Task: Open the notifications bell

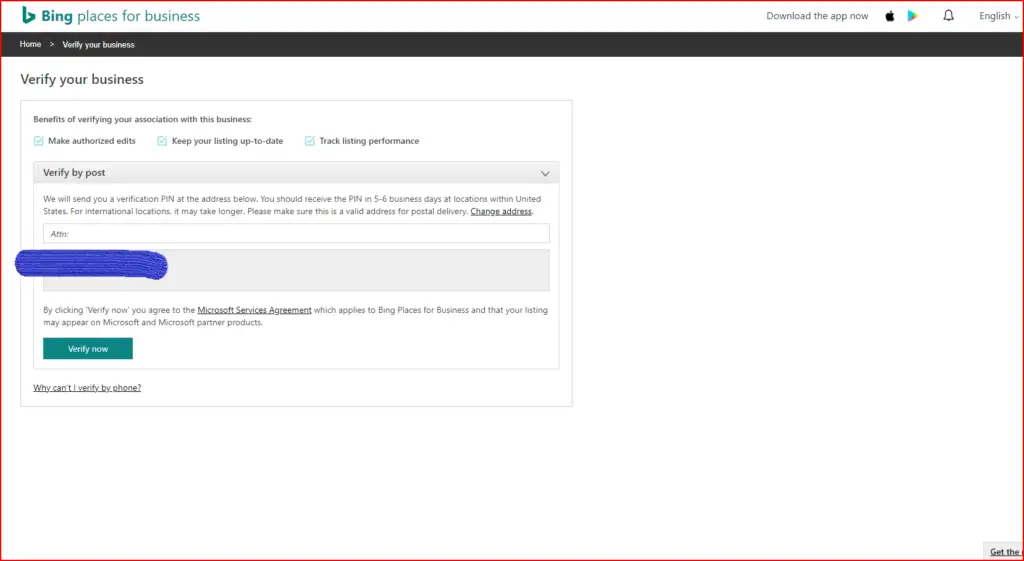Action: coord(948,16)
